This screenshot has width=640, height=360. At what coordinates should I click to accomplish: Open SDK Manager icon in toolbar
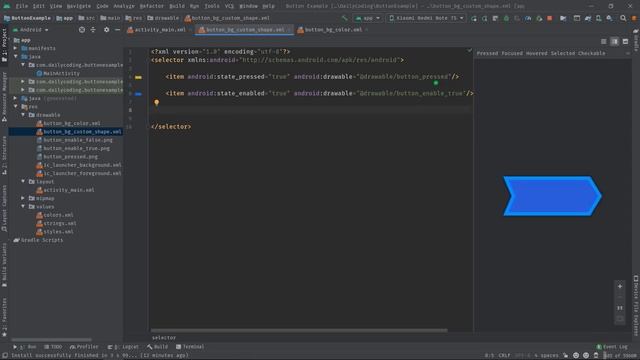pos(609,18)
